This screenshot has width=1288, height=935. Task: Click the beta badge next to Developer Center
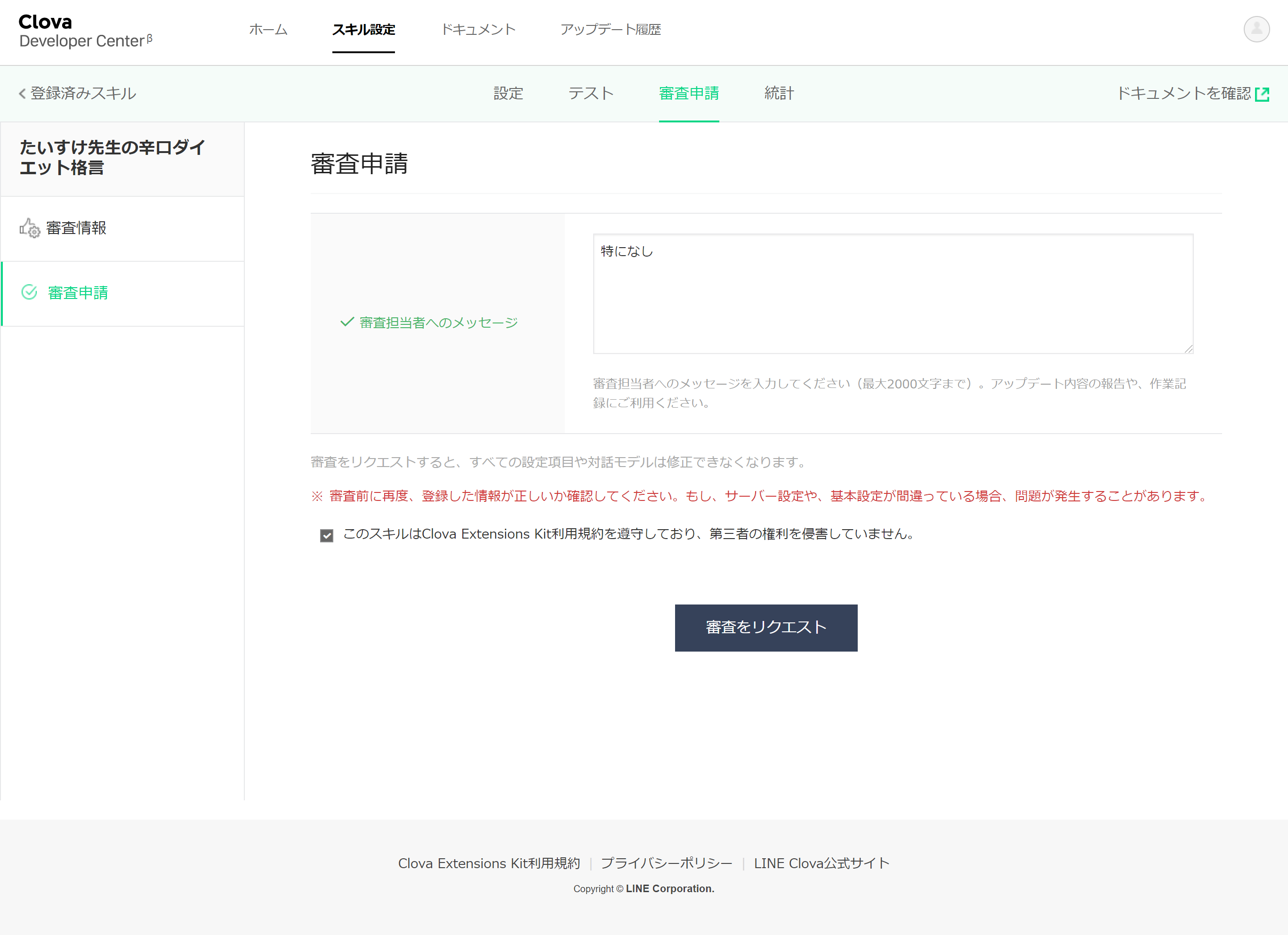tap(149, 38)
